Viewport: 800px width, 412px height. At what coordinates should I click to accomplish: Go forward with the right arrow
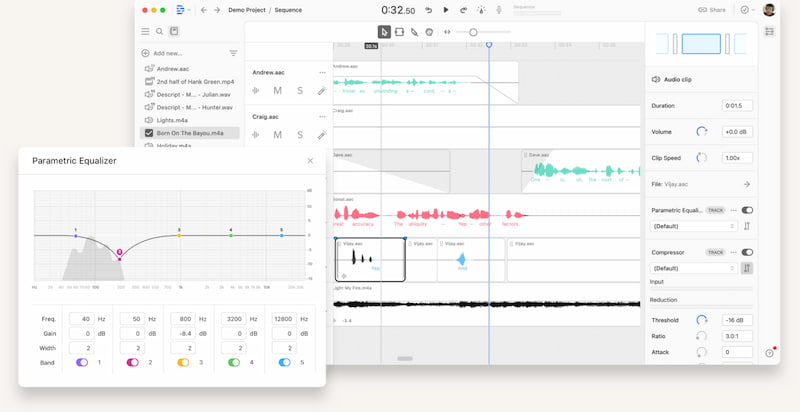point(217,10)
